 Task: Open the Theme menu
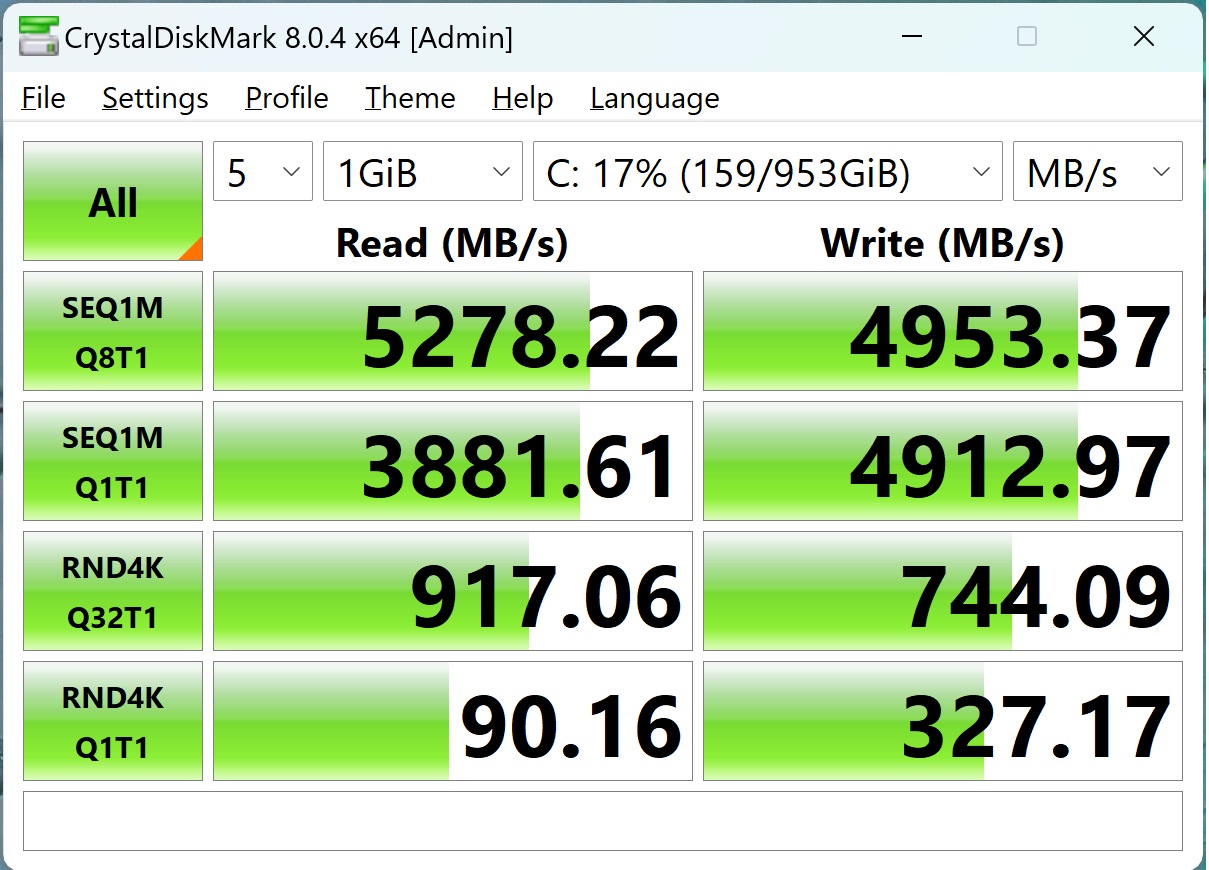click(x=410, y=98)
